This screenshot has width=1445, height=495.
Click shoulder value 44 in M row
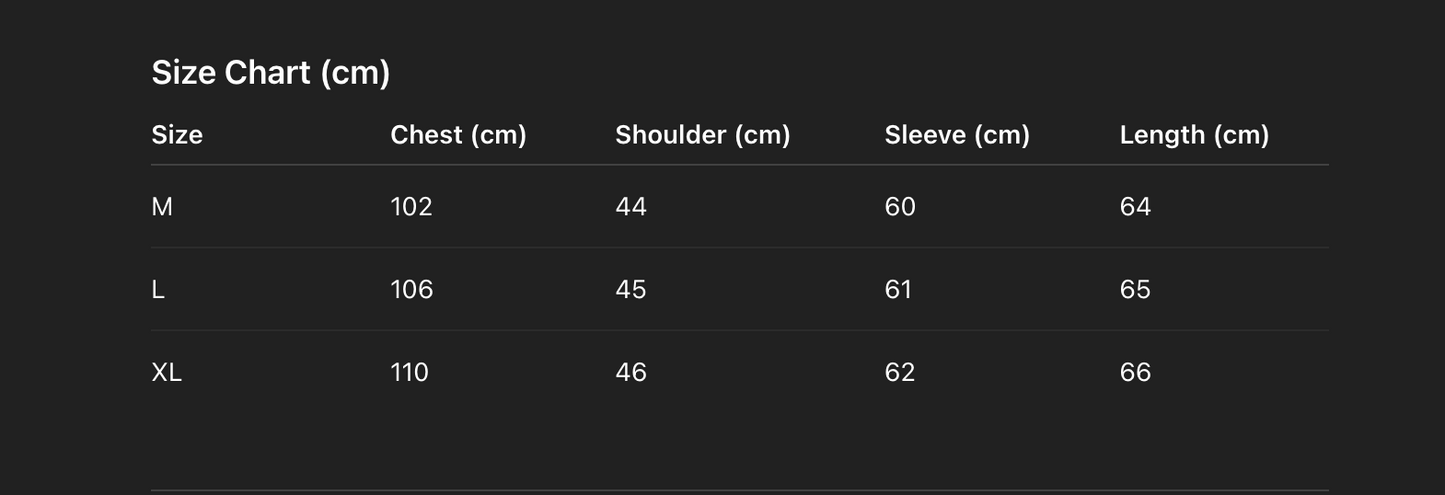click(x=631, y=207)
